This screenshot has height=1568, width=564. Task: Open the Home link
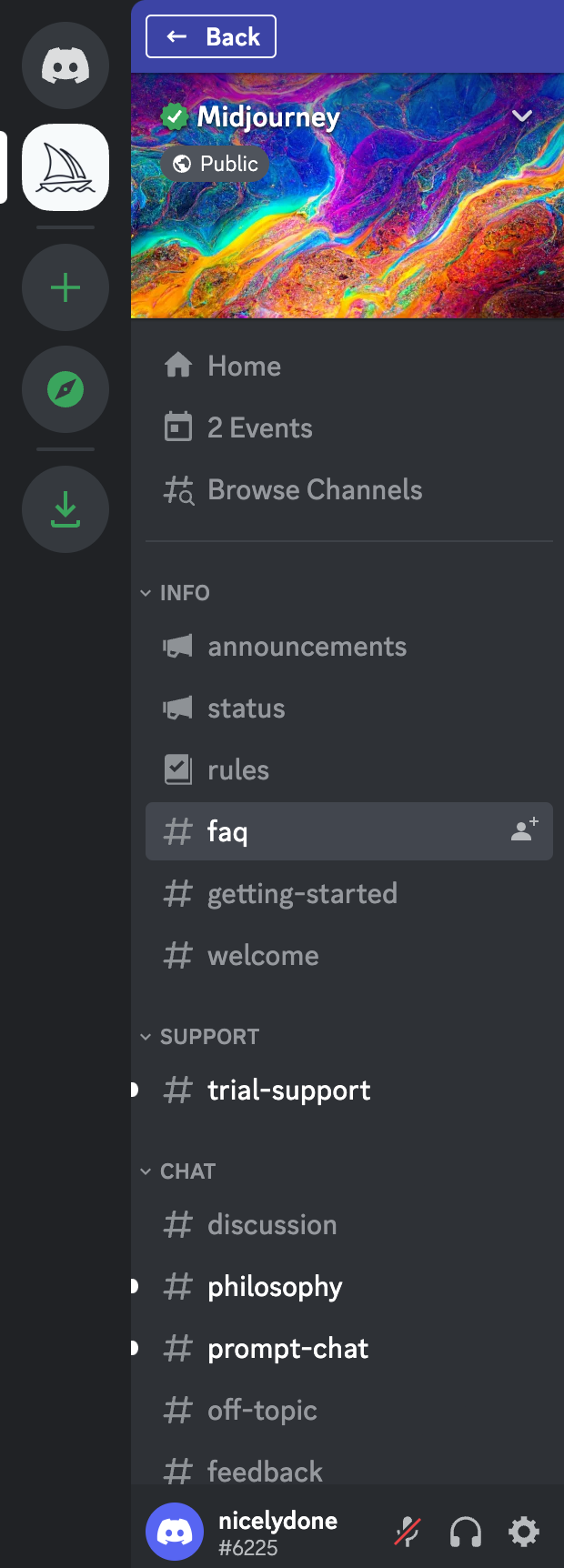(x=244, y=366)
